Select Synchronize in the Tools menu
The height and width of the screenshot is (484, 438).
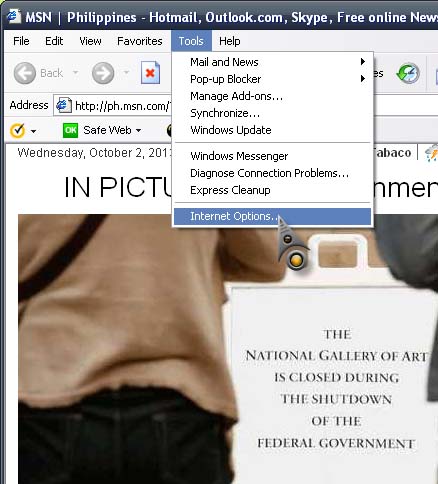(x=272, y=113)
